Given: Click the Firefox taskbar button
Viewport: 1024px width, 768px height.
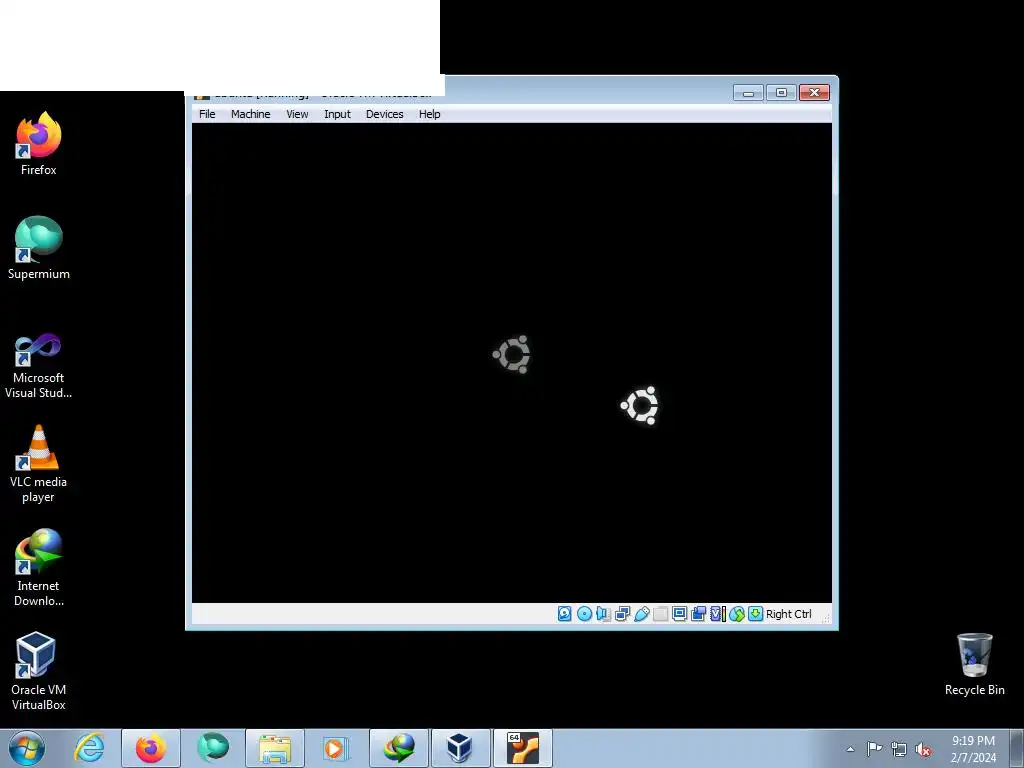Looking at the screenshot, I should (x=151, y=748).
